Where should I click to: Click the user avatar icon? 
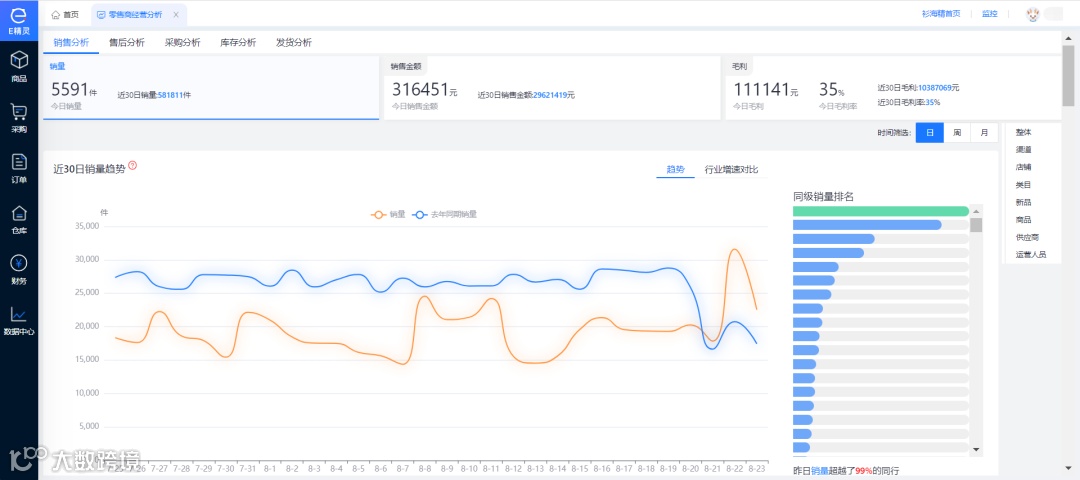[1032, 14]
